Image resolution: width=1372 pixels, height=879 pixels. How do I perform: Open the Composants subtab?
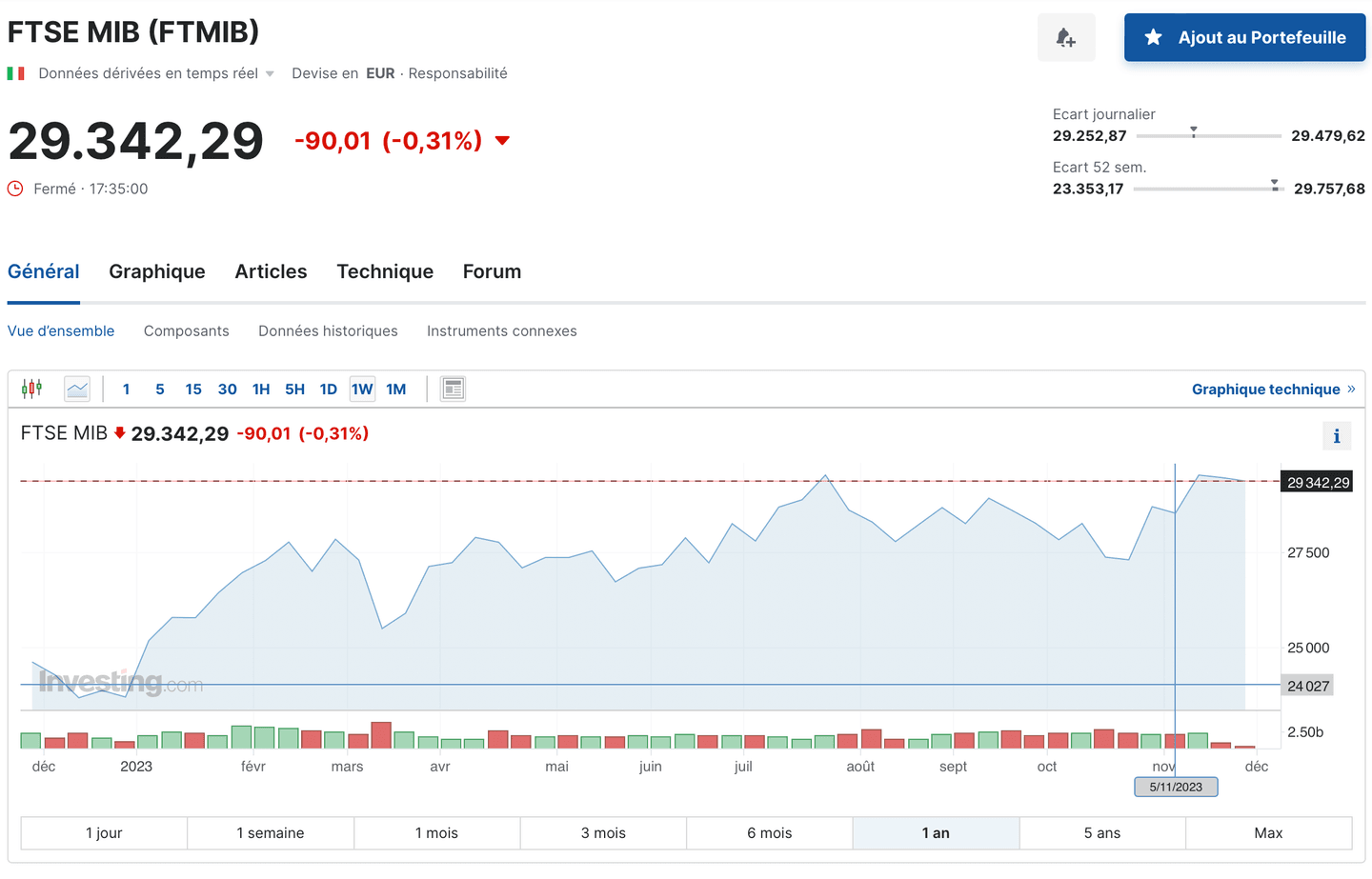click(x=187, y=330)
